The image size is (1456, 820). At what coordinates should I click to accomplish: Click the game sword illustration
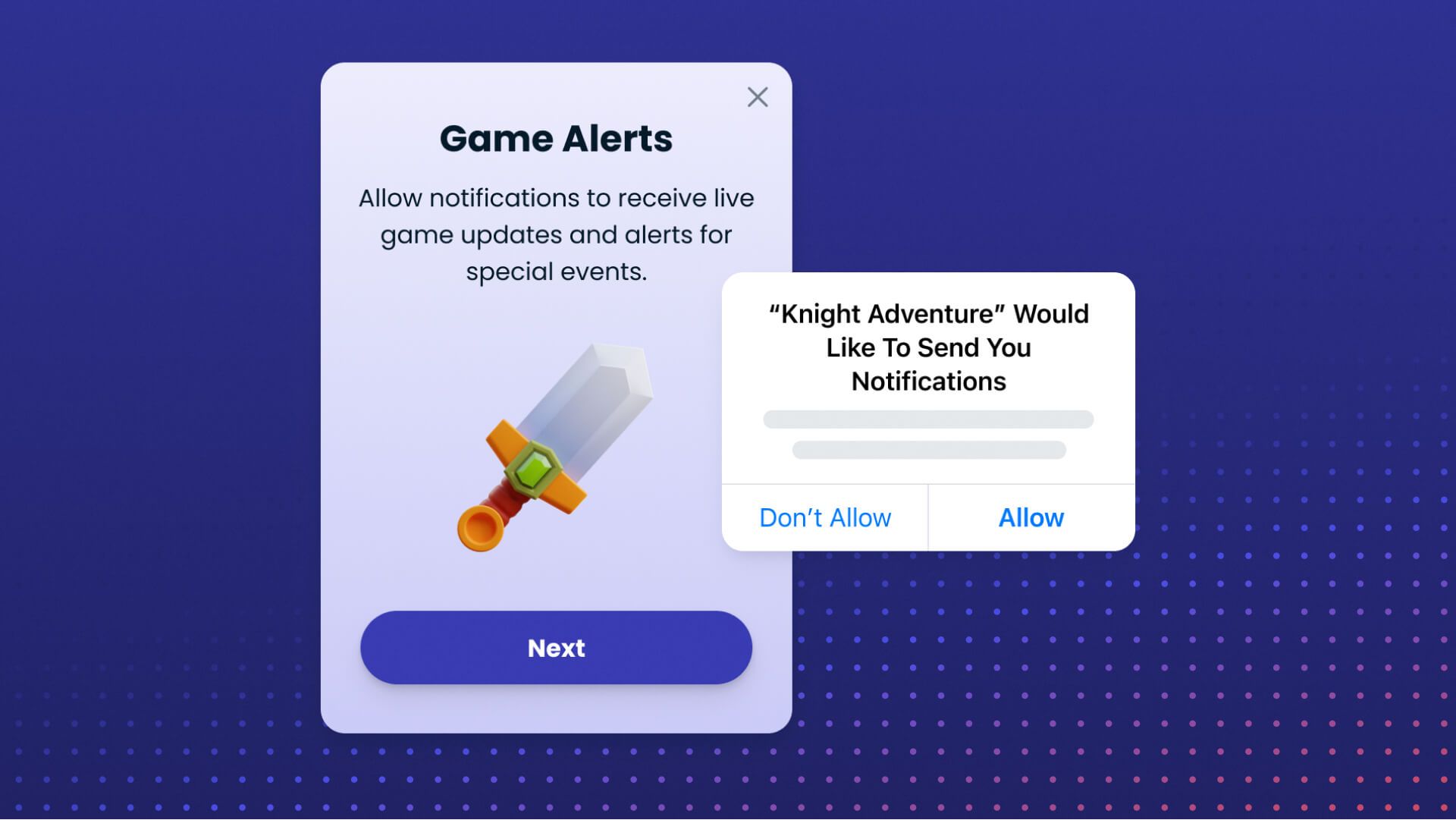coord(555,451)
